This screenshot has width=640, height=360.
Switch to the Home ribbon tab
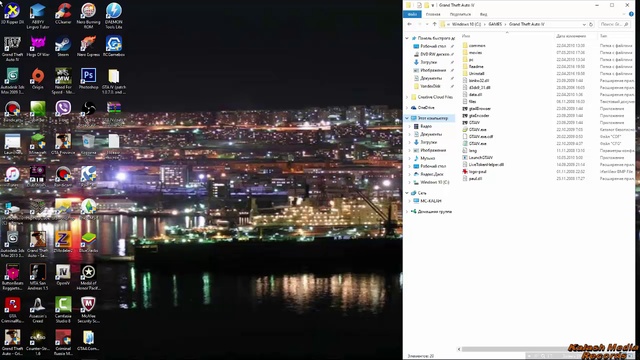pyautogui.click(x=433, y=14)
